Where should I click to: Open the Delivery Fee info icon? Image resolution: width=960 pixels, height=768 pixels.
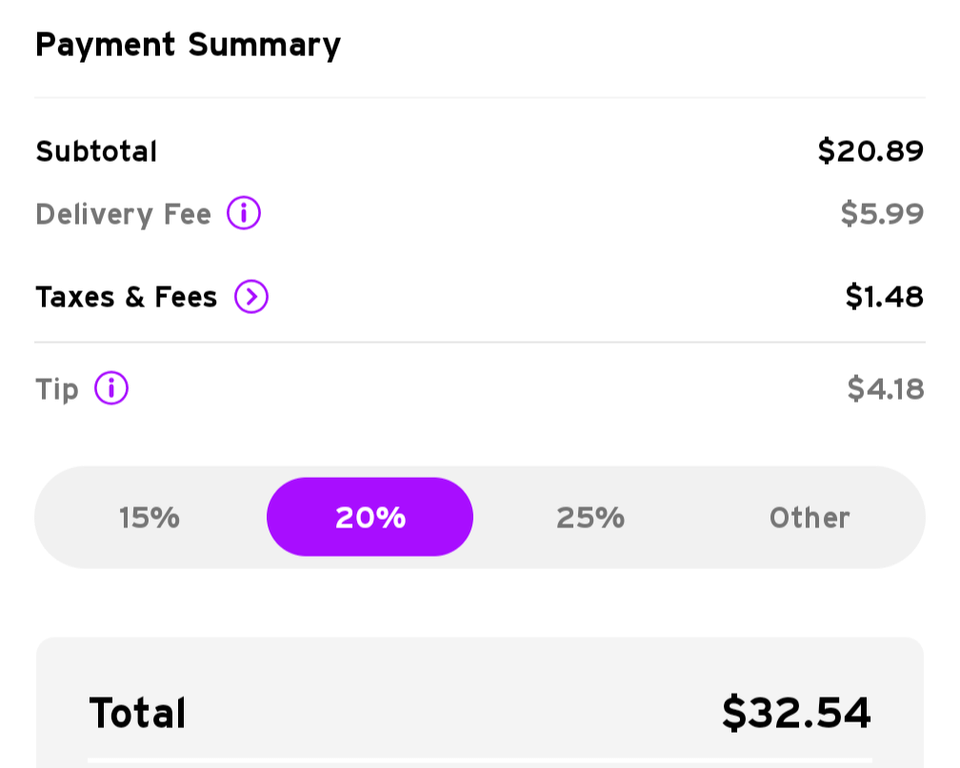[243, 213]
